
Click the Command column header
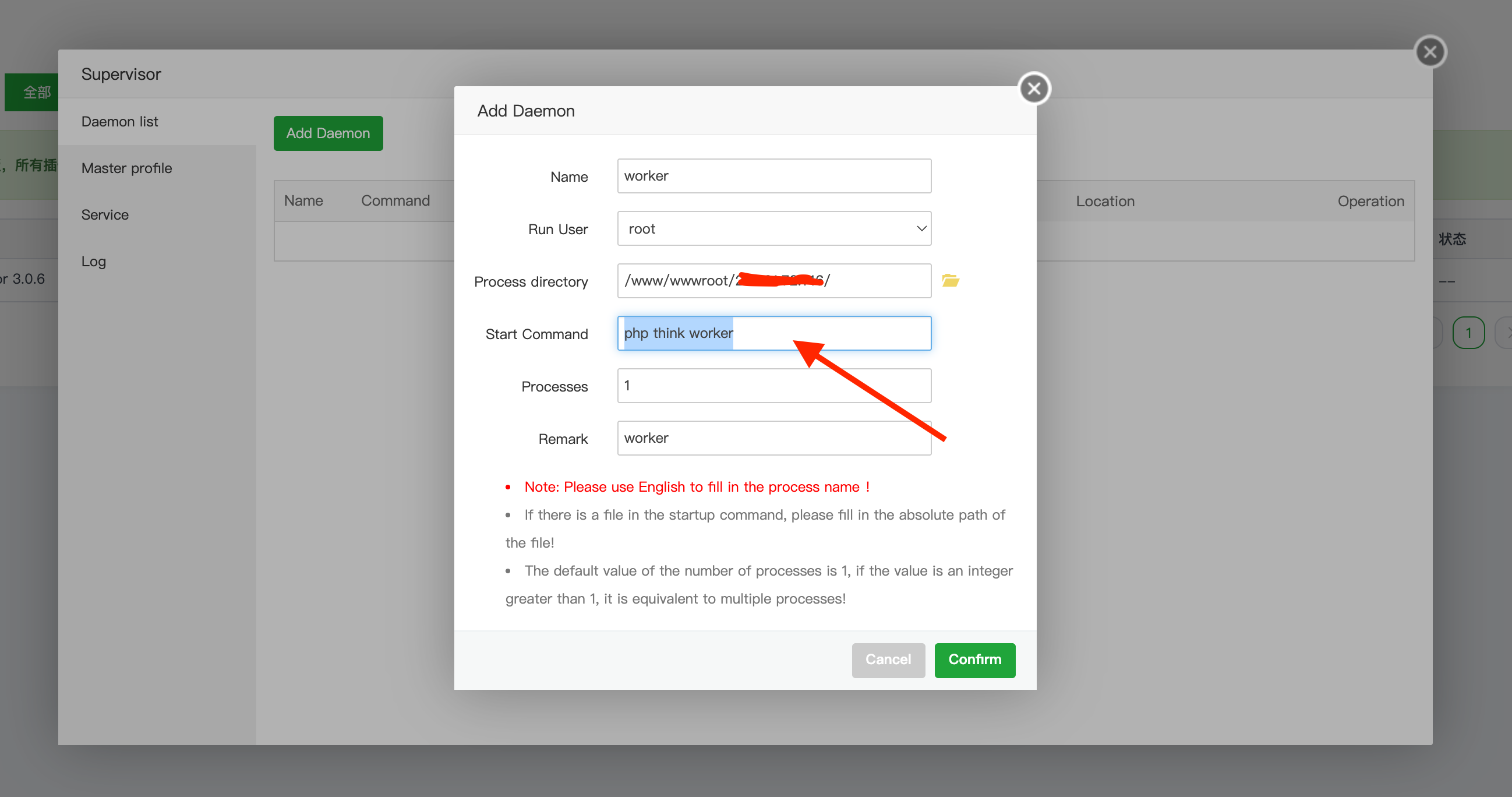(x=395, y=201)
